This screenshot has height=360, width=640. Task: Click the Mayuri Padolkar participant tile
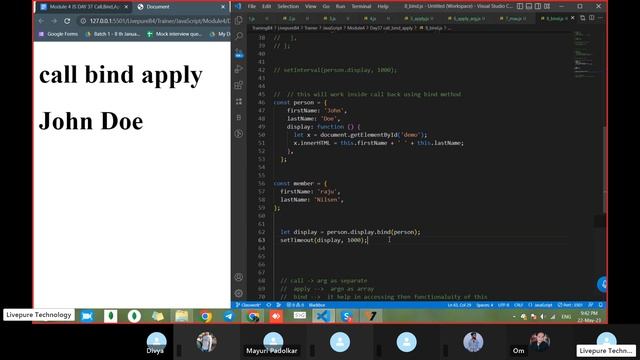point(273,342)
